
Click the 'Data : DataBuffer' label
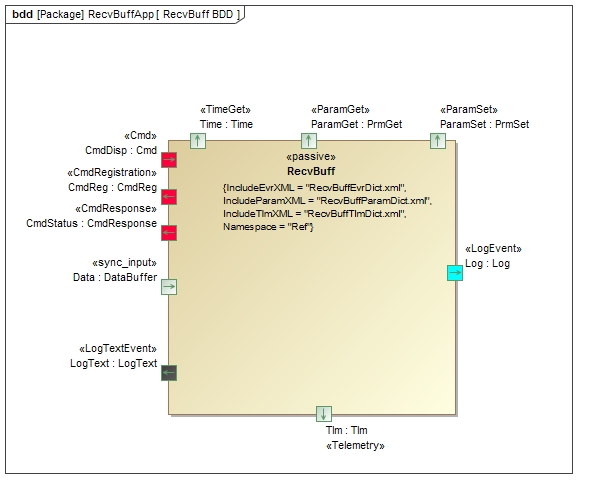[x=115, y=277]
